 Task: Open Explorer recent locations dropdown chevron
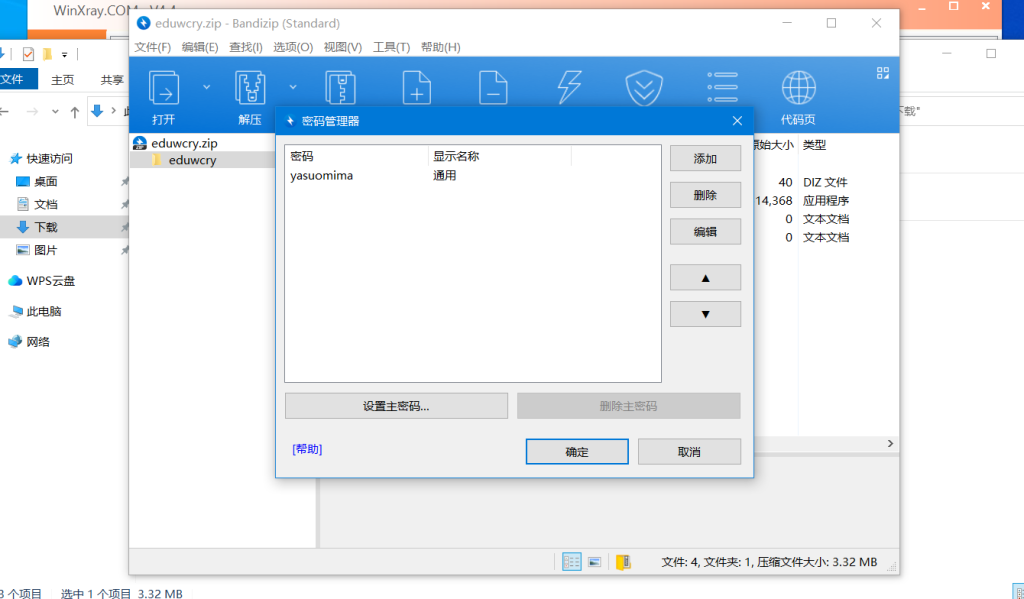coord(56,112)
